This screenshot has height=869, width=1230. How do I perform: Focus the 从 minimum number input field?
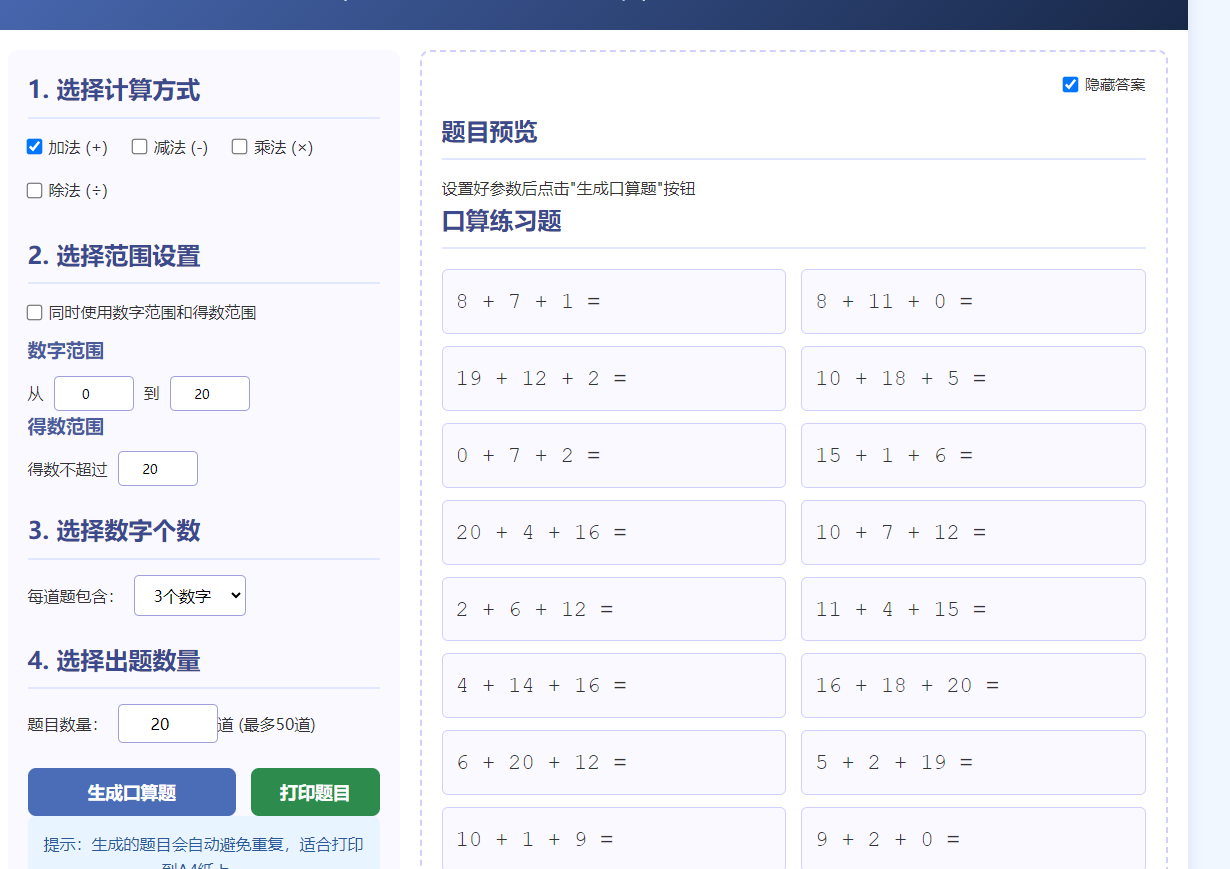(94, 394)
